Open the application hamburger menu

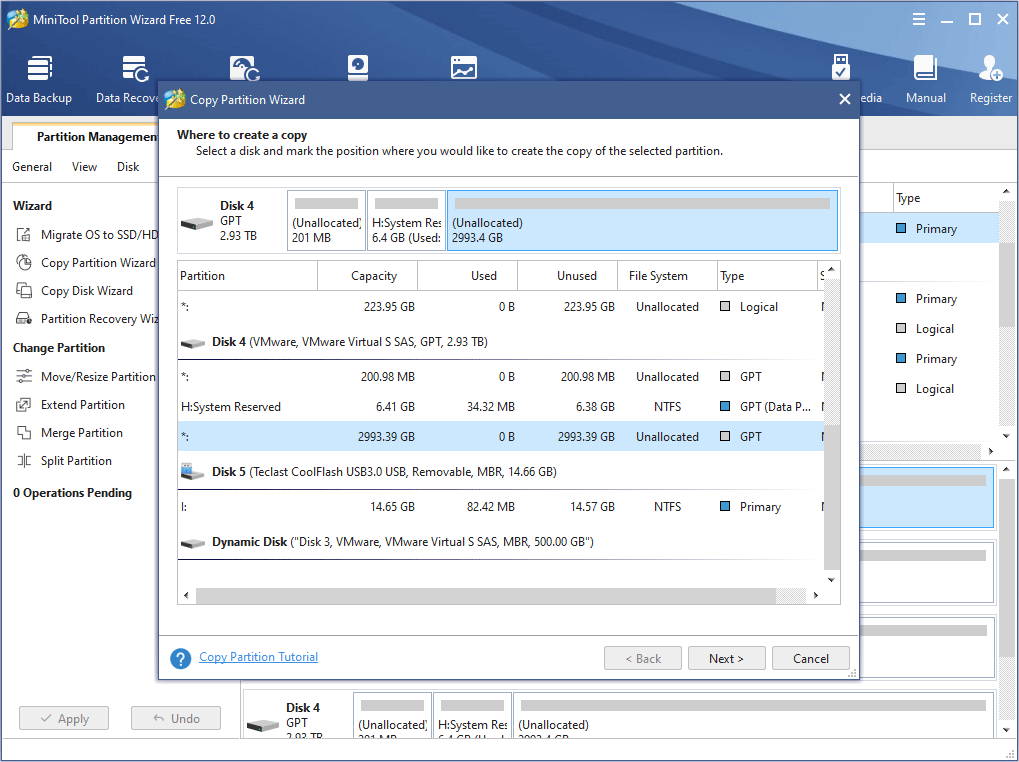coord(917,18)
